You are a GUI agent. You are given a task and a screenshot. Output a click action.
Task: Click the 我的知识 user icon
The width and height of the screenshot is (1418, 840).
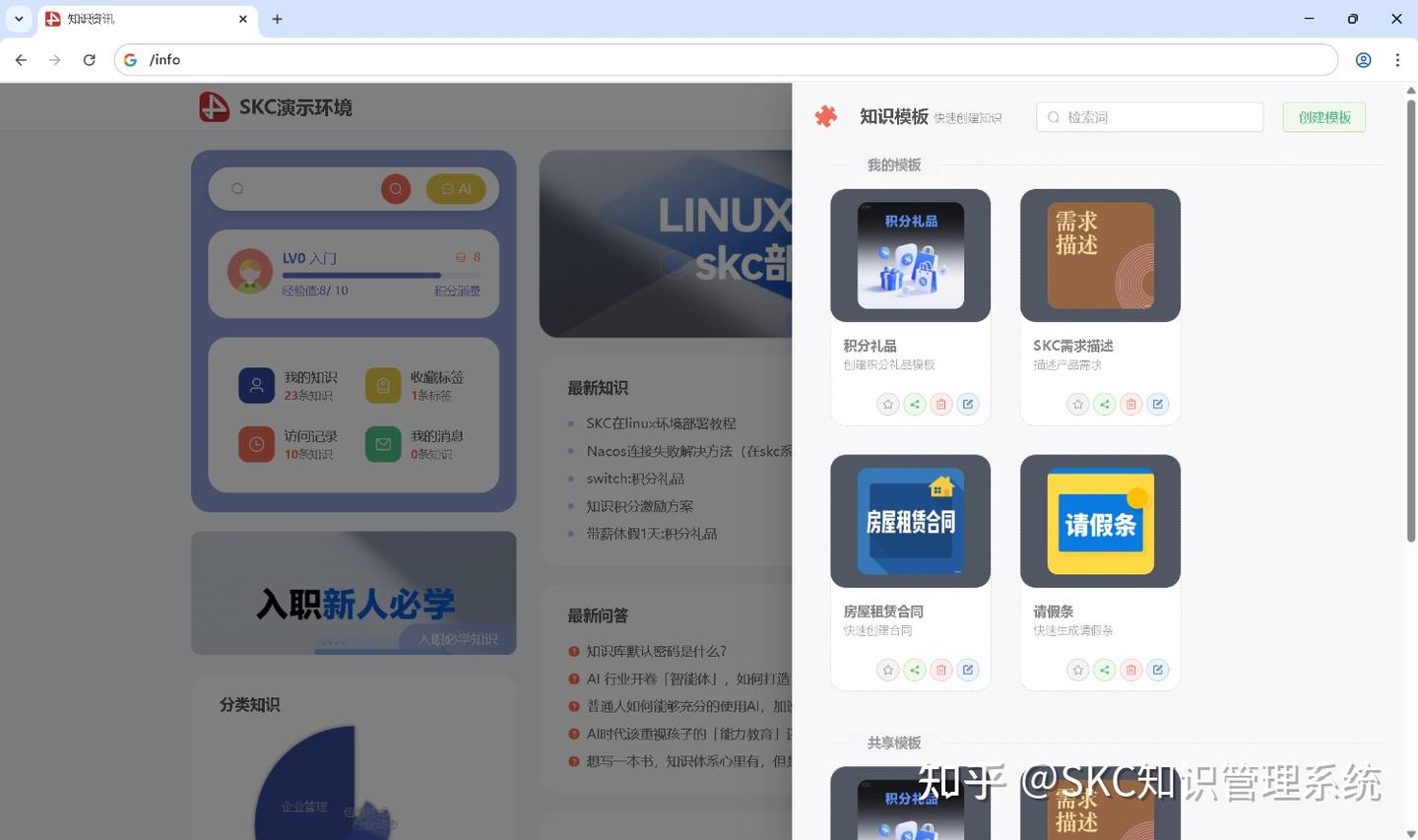click(257, 385)
